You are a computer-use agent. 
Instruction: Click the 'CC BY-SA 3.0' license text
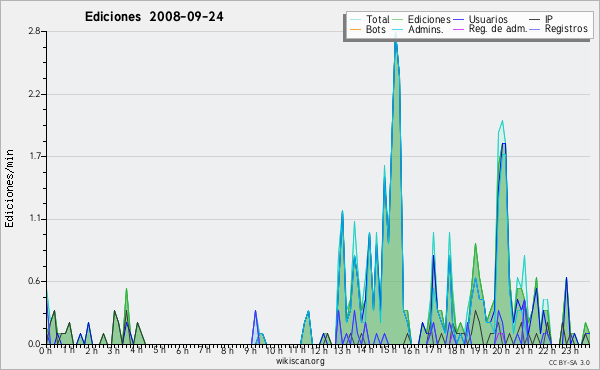pyautogui.click(x=569, y=362)
